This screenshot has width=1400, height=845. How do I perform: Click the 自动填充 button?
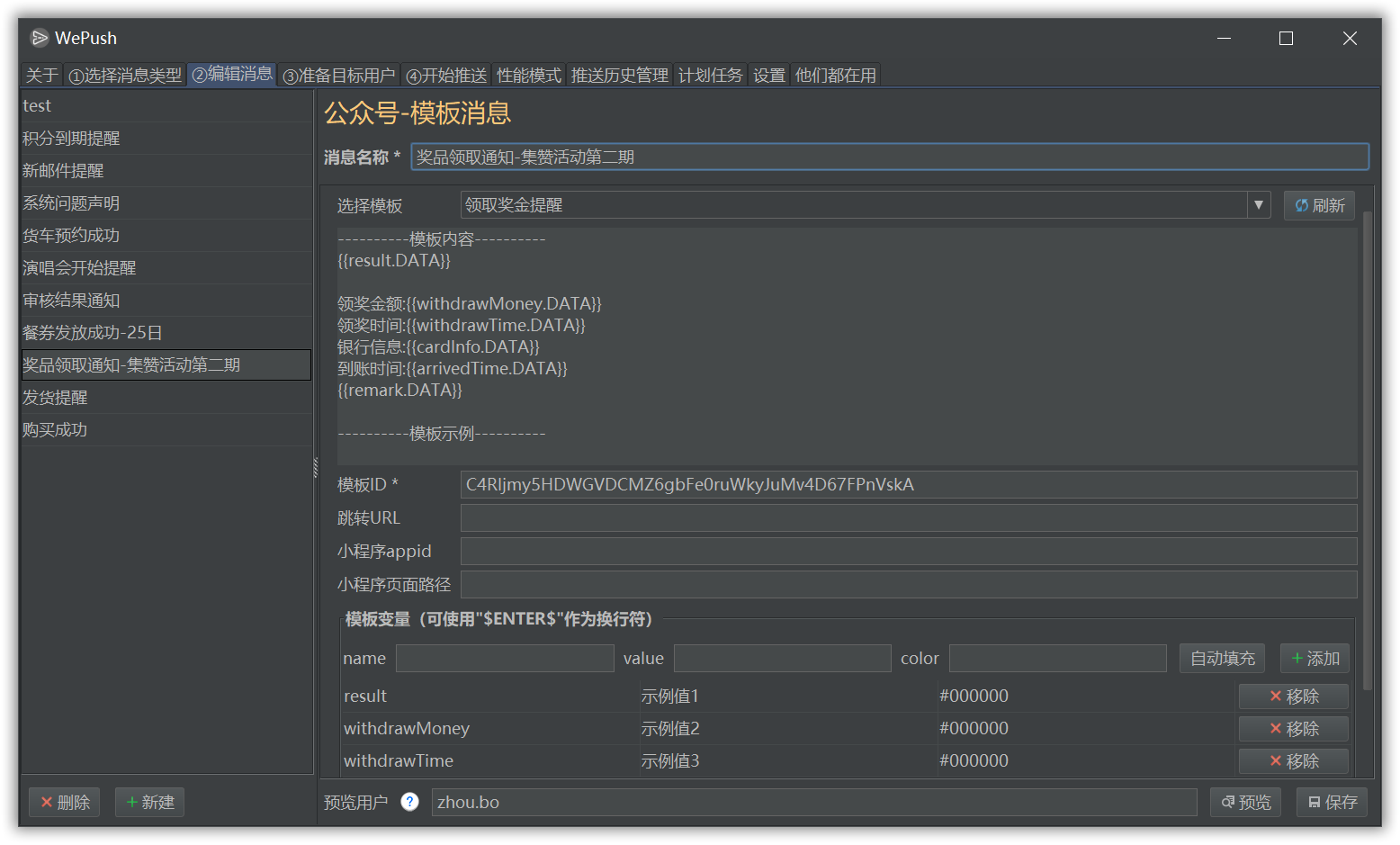coord(1222,658)
